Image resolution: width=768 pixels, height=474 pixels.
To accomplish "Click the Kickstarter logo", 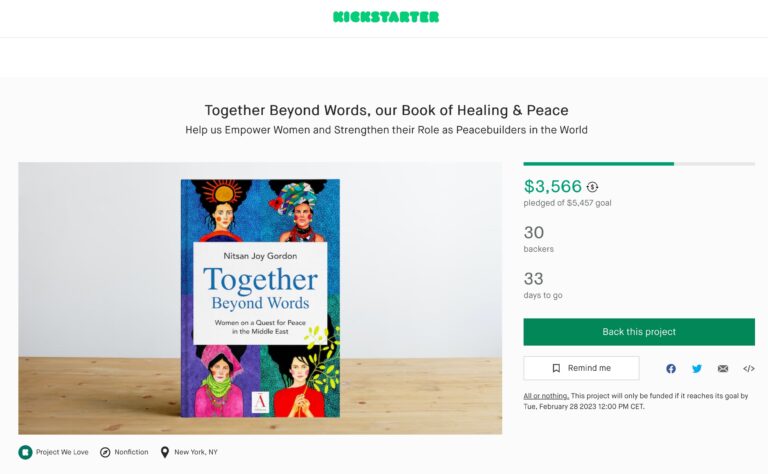I will coord(386,17).
